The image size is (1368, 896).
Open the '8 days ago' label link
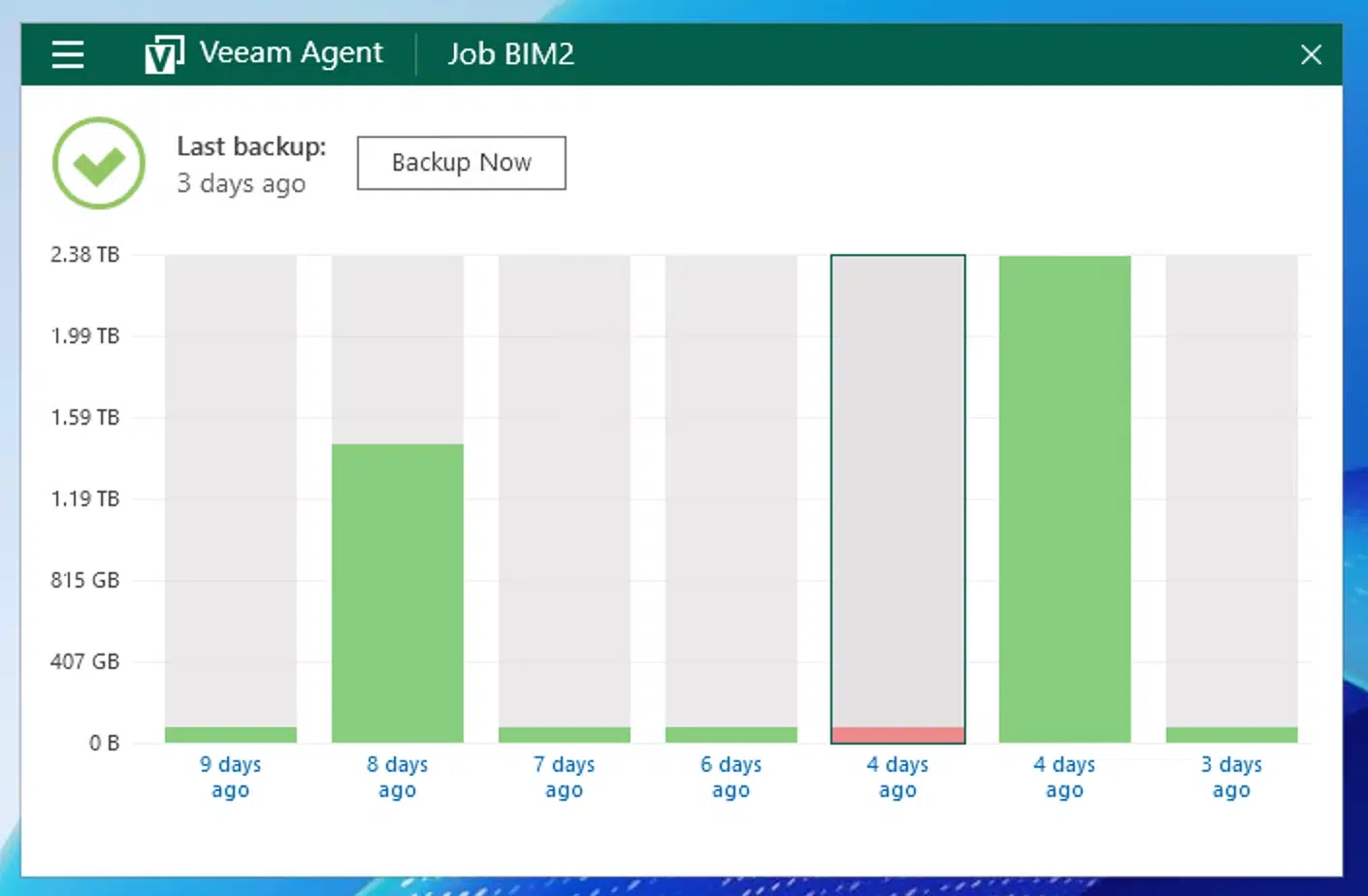[x=398, y=777]
